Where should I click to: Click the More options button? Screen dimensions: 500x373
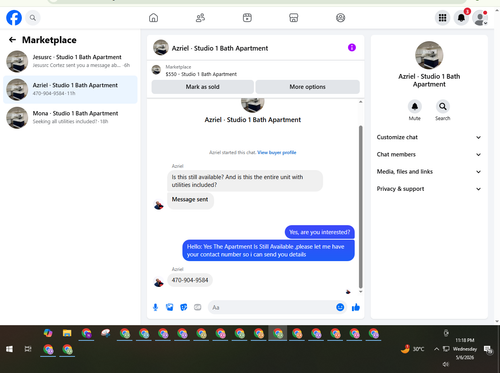click(307, 87)
